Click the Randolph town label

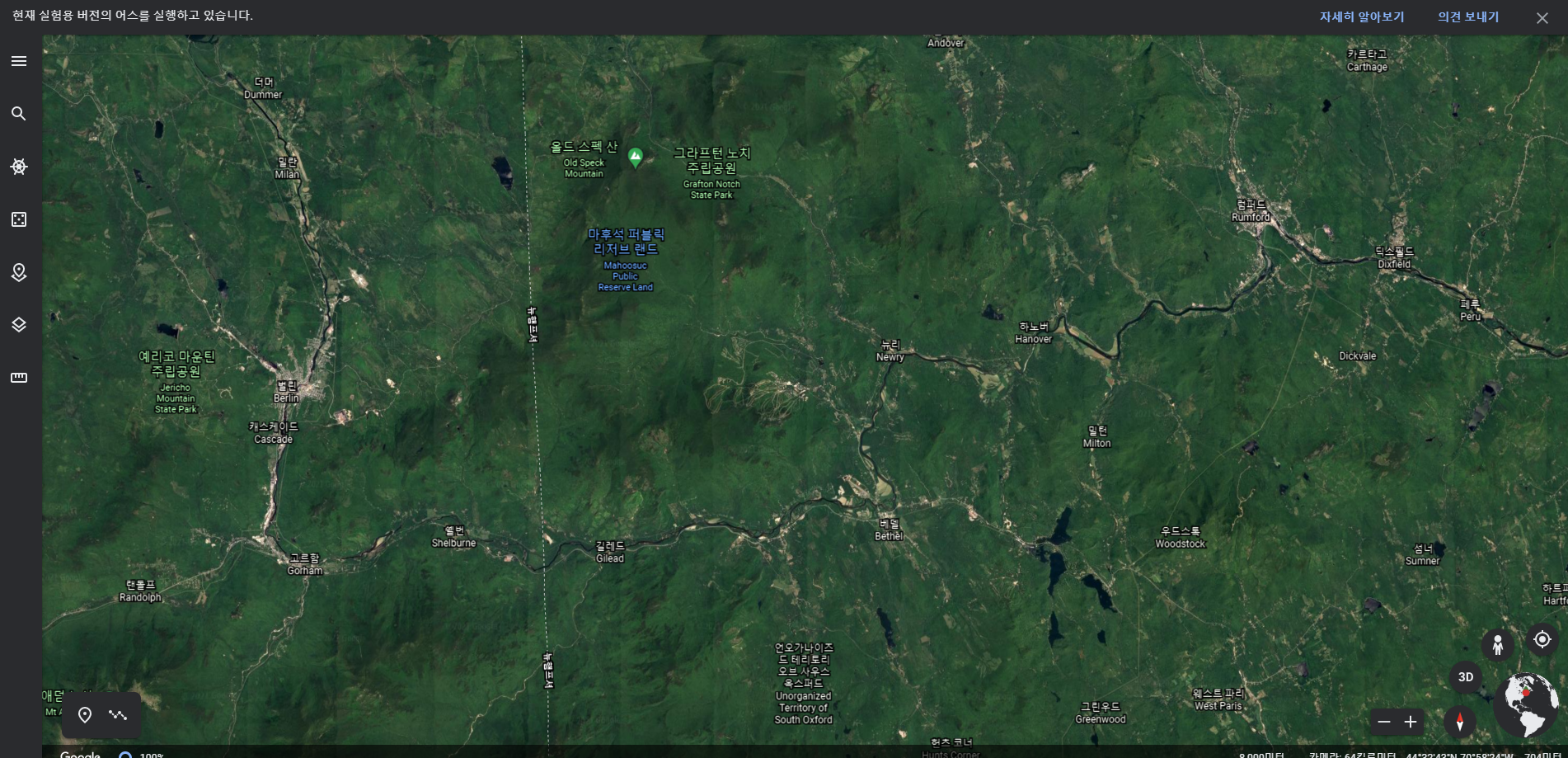click(141, 591)
